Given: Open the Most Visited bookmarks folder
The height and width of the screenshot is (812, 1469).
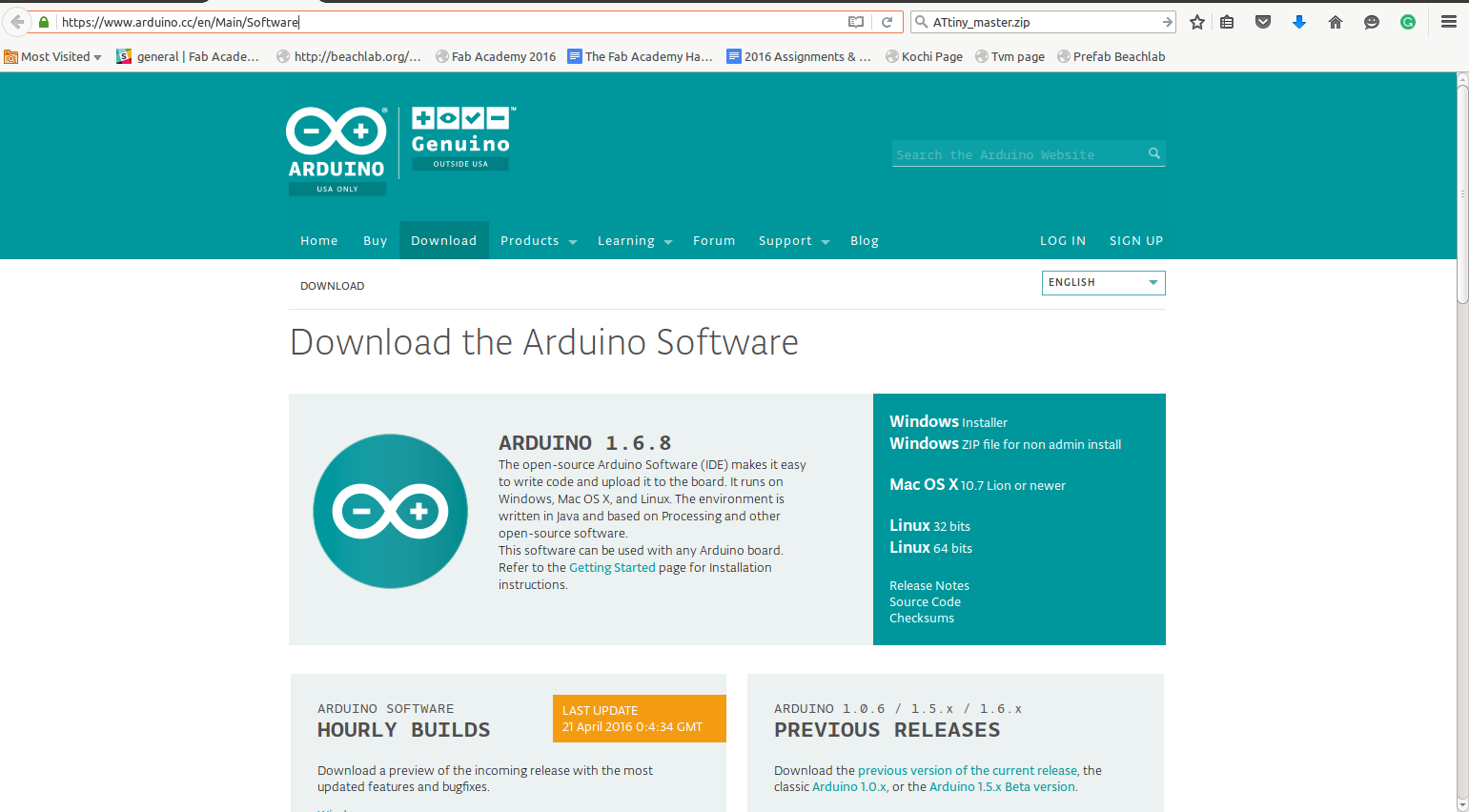Looking at the screenshot, I should [x=52, y=56].
